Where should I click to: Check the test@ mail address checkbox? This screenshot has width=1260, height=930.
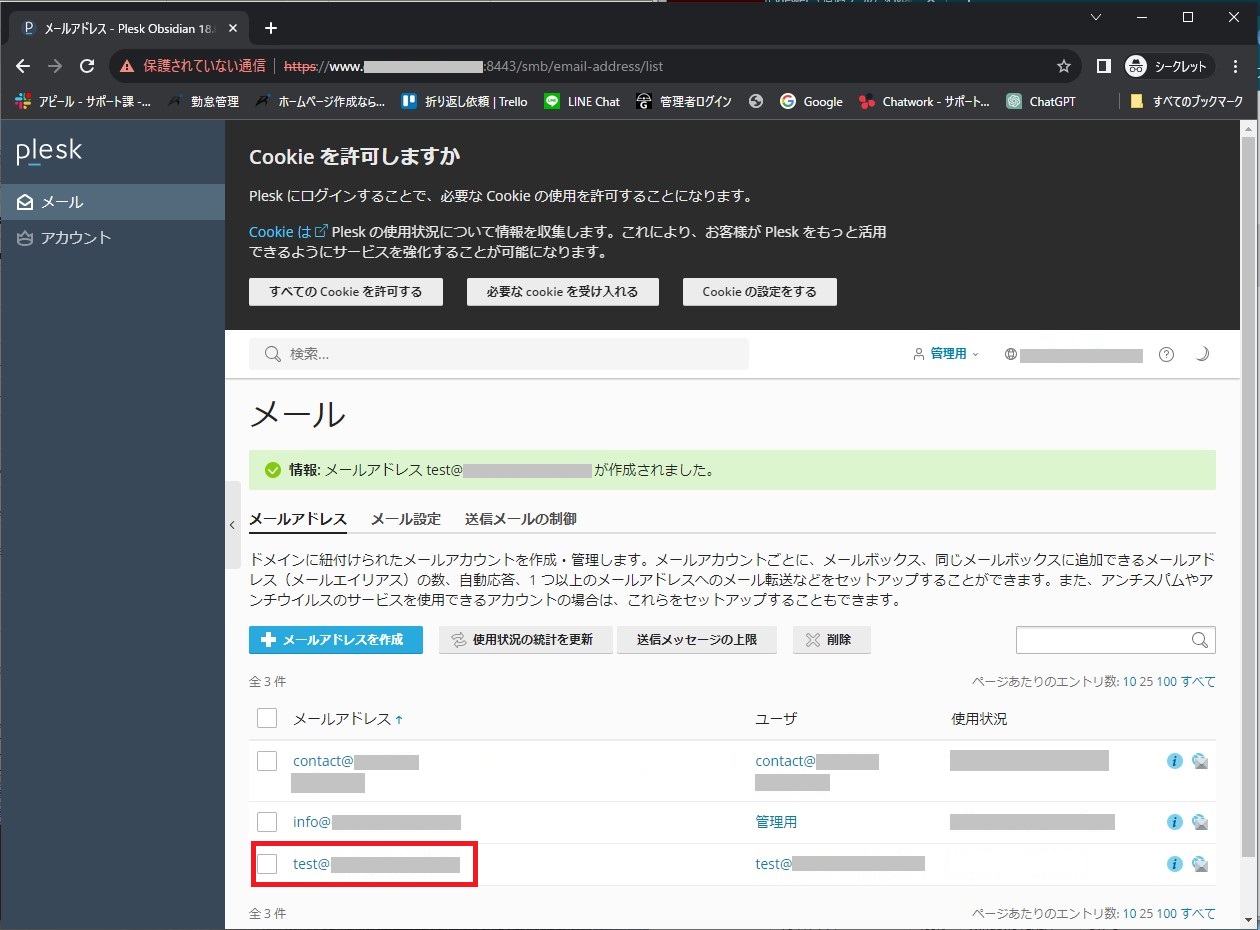tap(267, 864)
